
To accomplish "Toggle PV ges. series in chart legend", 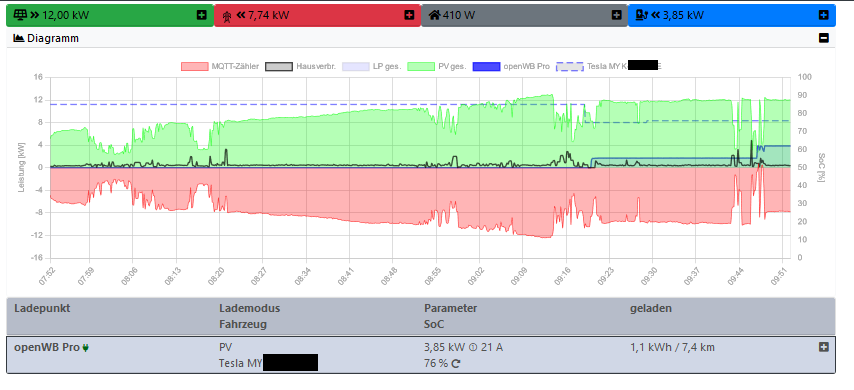I will (x=437, y=66).
